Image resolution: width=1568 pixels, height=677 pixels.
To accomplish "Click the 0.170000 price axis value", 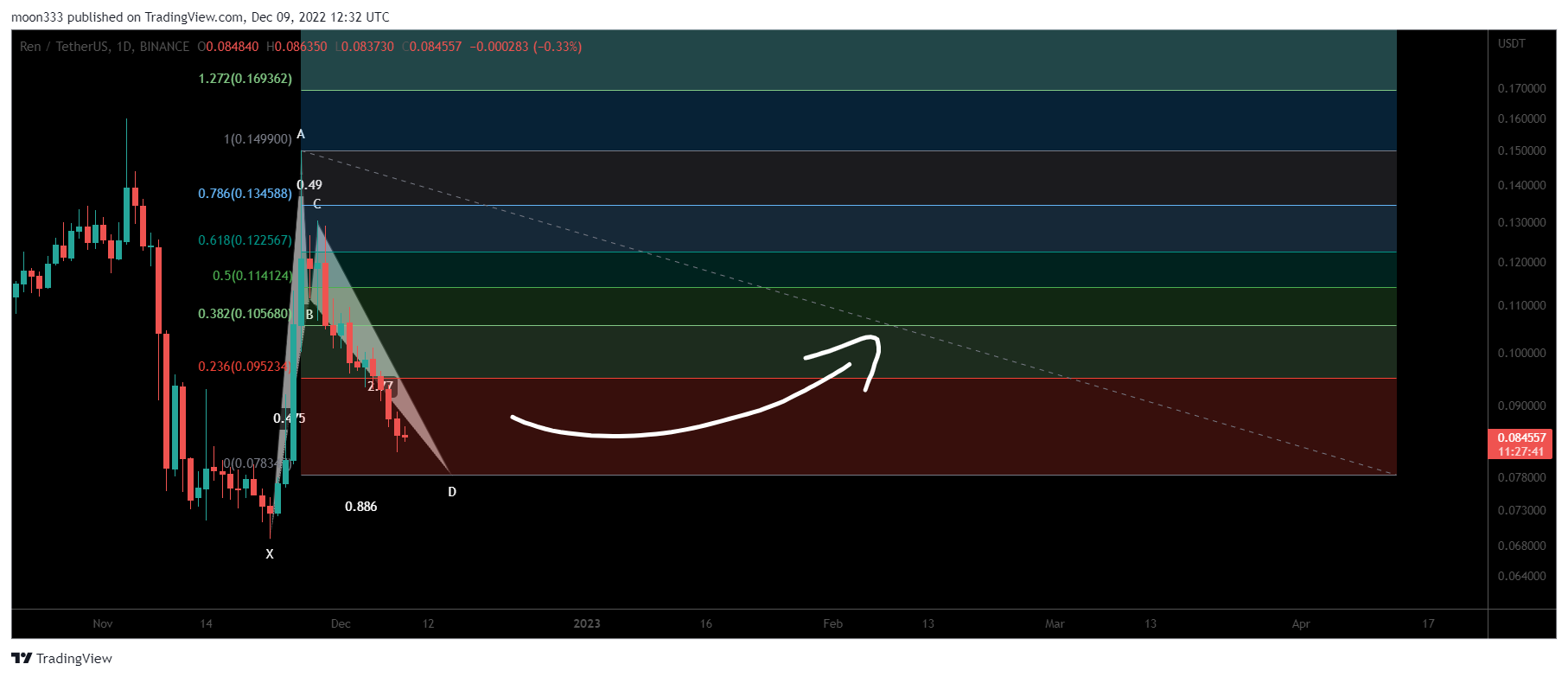I will tap(1522, 88).
